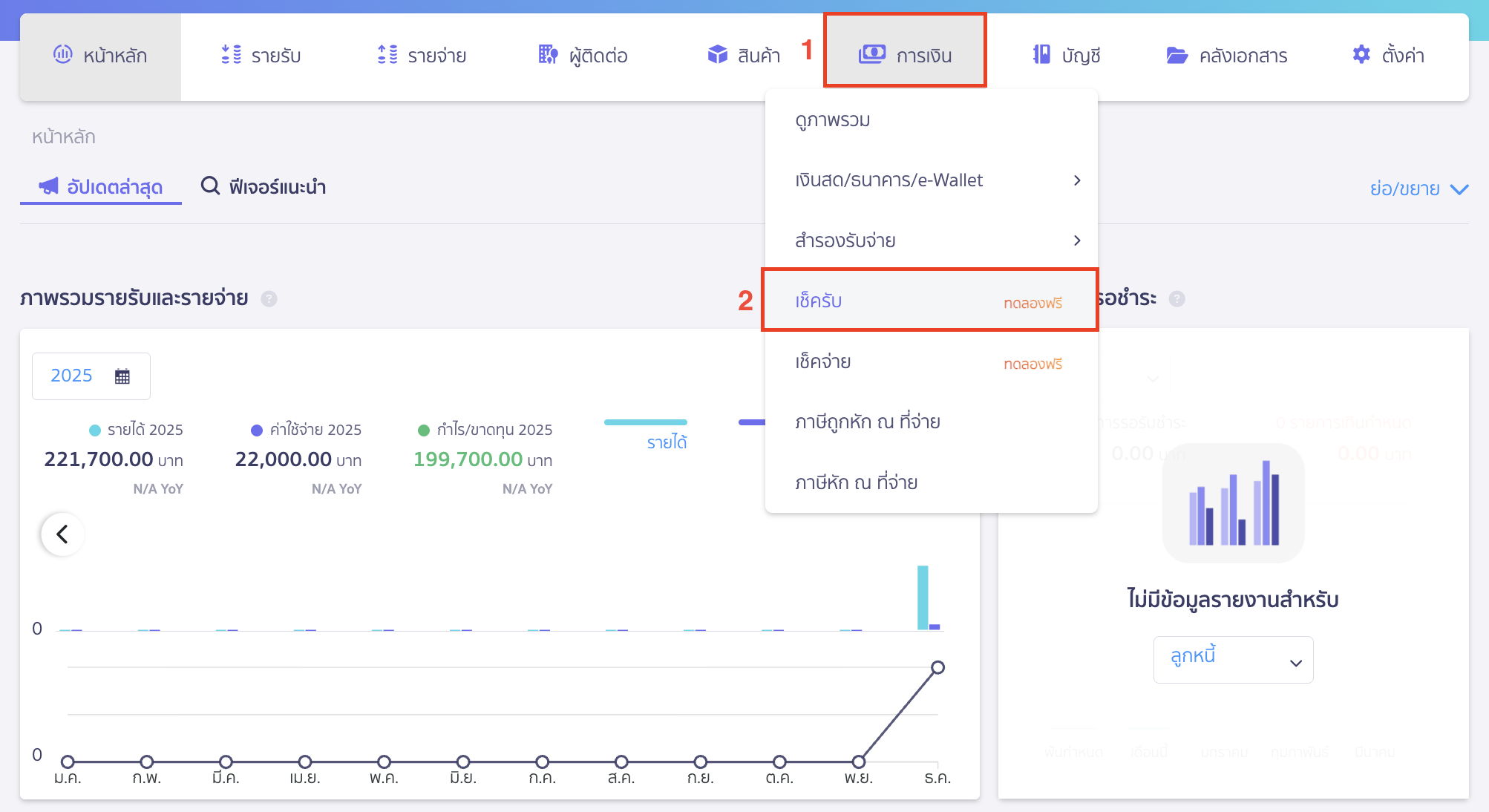Open the รายรับ income menu icon
Screen dimensions: 1489x812
(232, 55)
